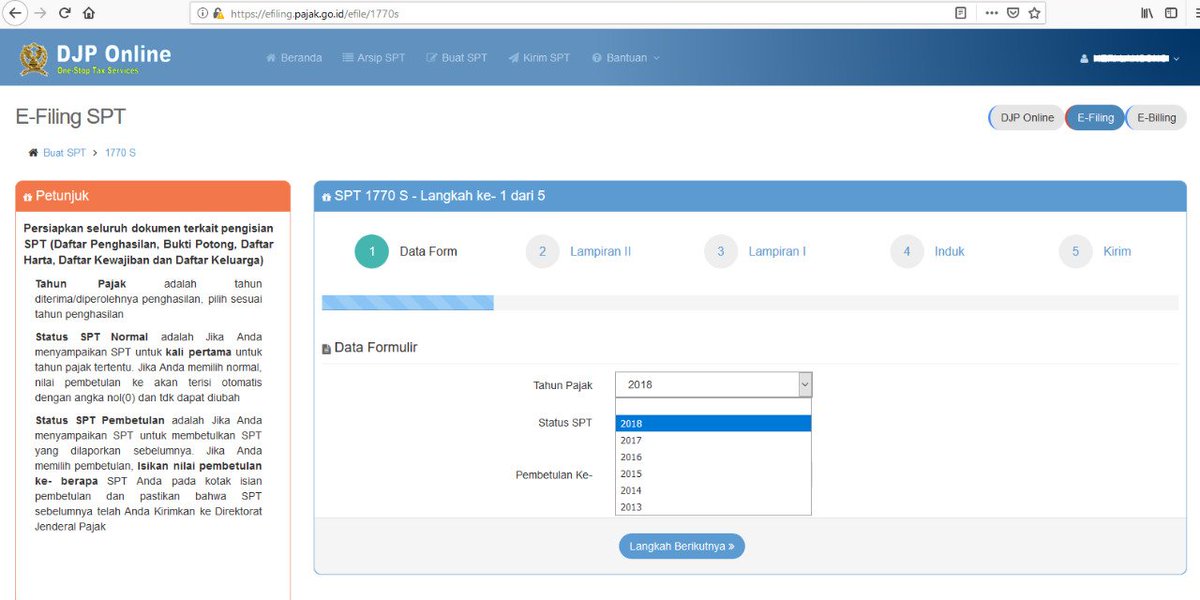Open the E-Billing pill button

click(1156, 118)
